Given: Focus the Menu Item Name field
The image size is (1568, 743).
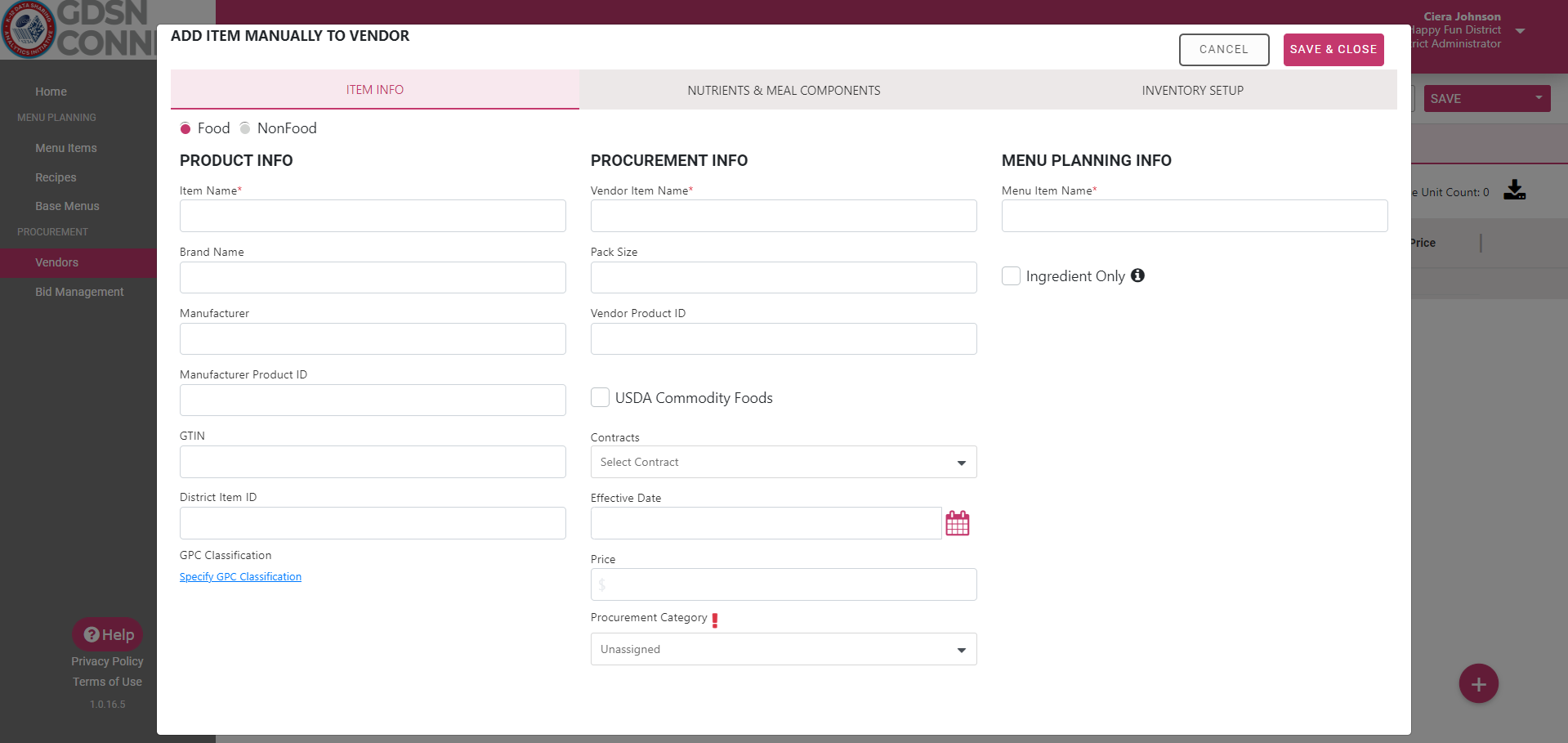Looking at the screenshot, I should [x=1195, y=216].
